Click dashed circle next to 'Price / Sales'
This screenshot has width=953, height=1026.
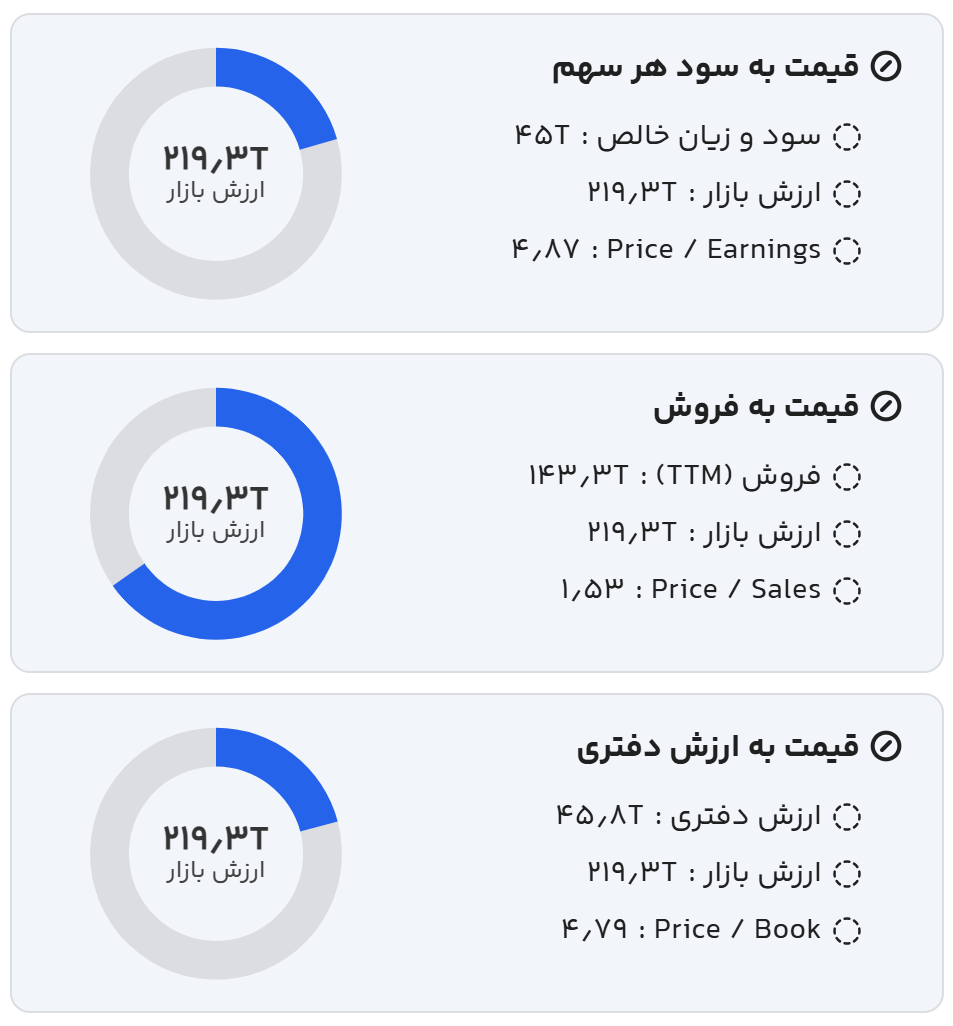pos(847,590)
